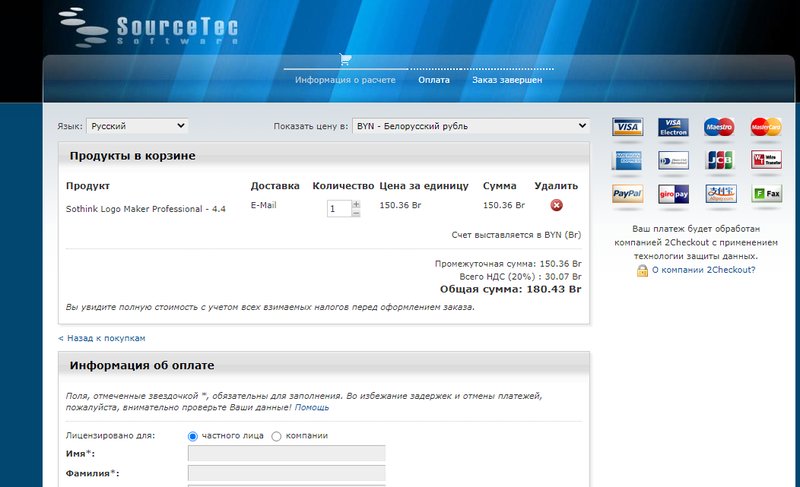Screen dimensions: 800x487
Task: Click the 'Количество' column header
Action: [x=343, y=186]
